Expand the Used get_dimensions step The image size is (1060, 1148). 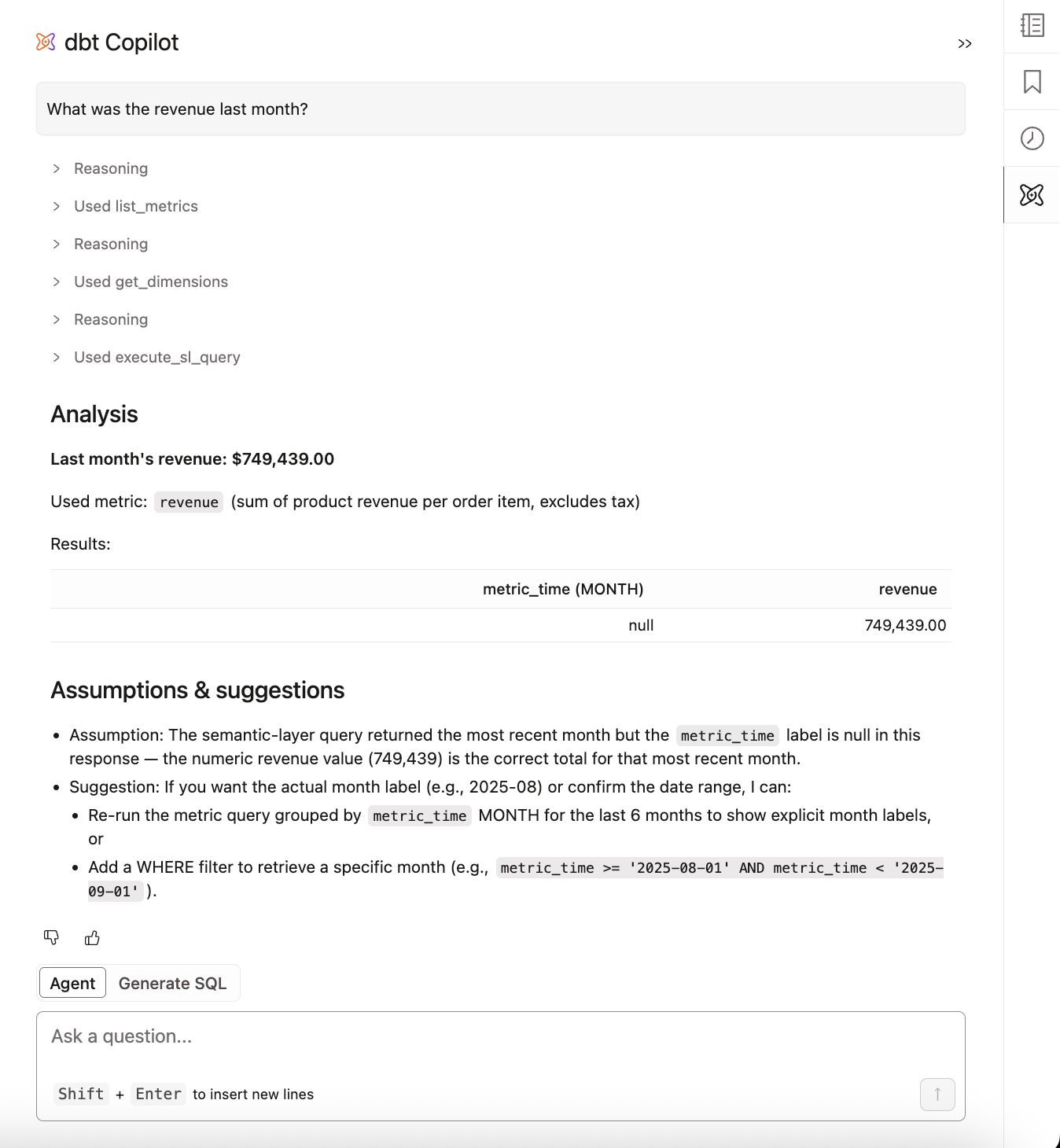tap(150, 281)
